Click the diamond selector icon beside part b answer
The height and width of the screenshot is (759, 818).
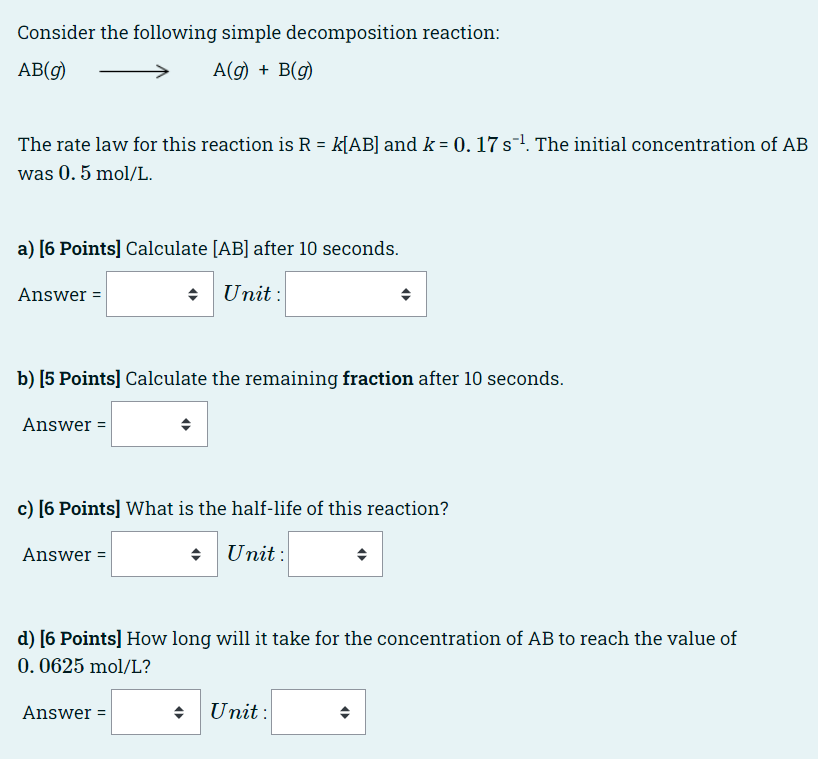pyautogui.click(x=188, y=424)
